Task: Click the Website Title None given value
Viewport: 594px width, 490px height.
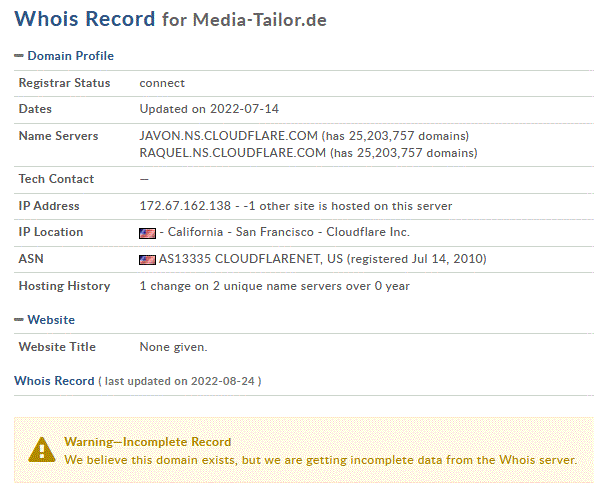Action: point(174,347)
